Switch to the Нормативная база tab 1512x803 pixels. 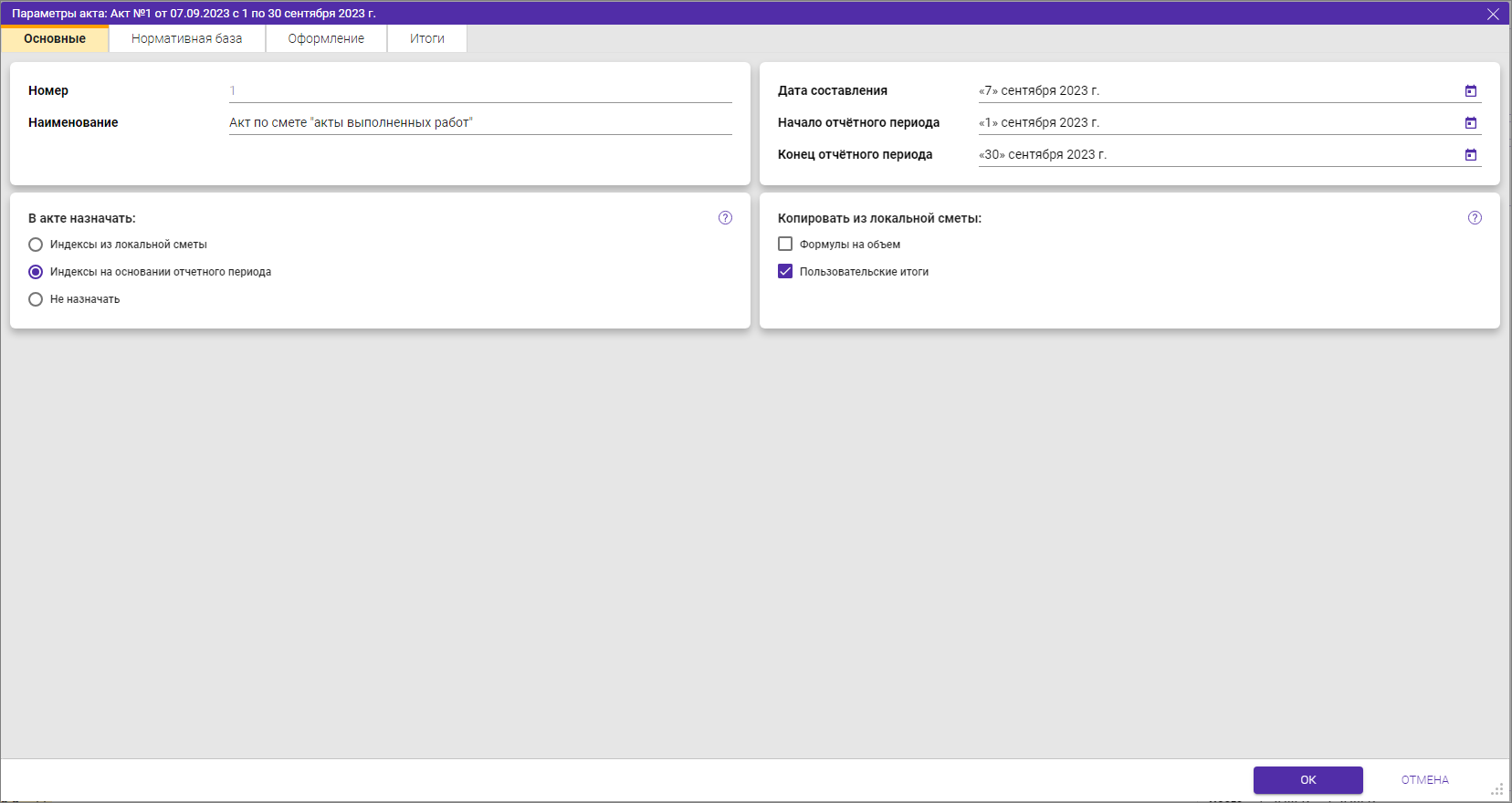pyautogui.click(x=186, y=38)
